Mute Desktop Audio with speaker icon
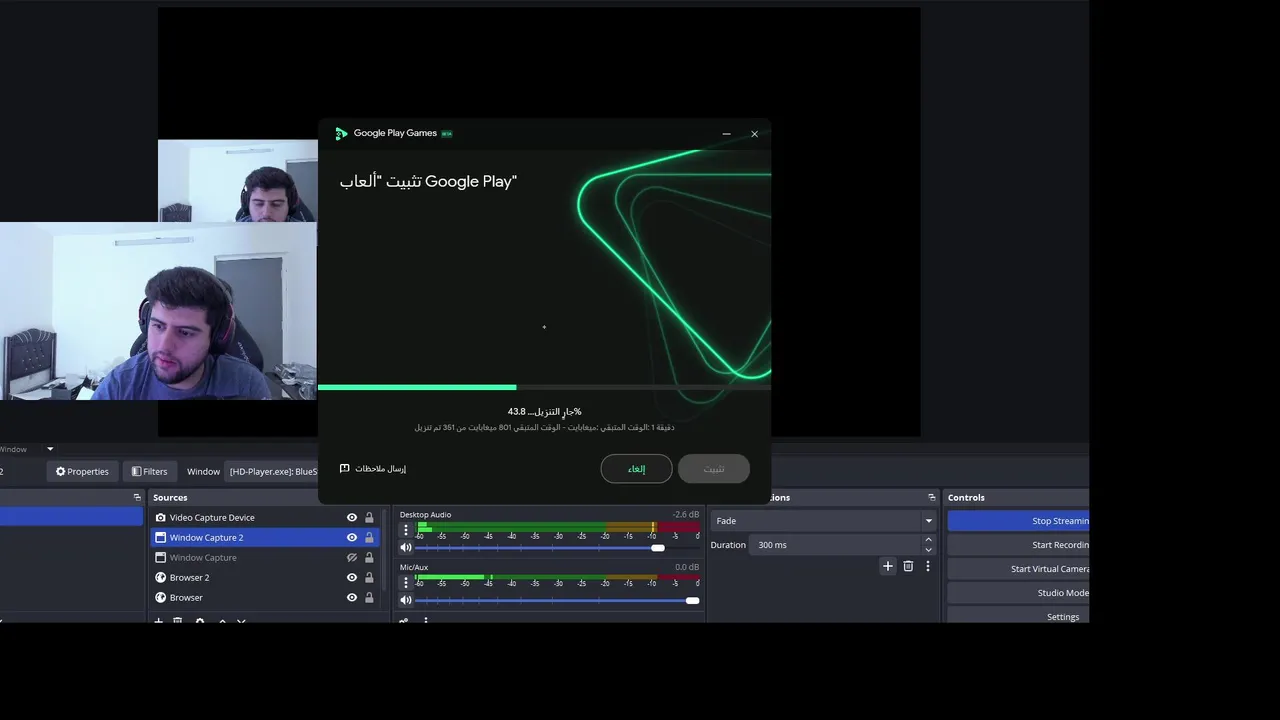 pos(406,547)
